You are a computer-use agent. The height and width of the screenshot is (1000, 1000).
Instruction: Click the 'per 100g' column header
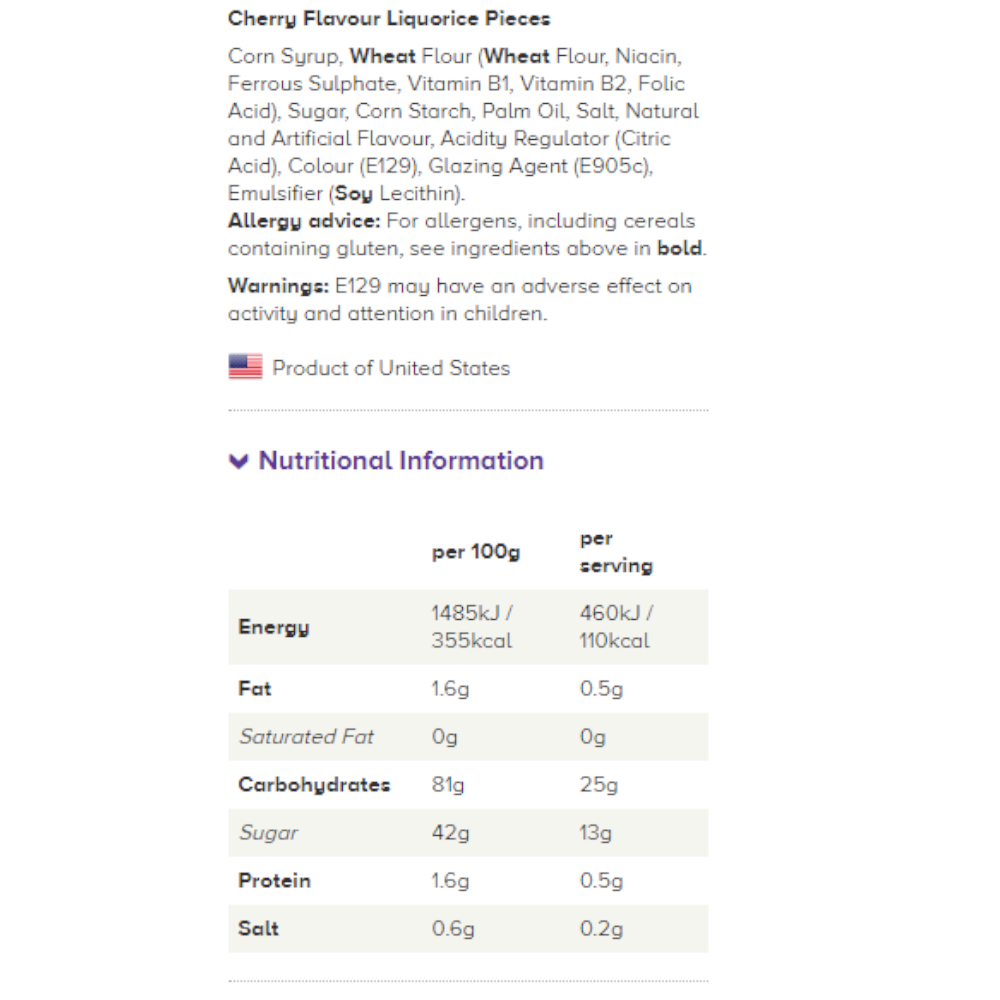475,552
